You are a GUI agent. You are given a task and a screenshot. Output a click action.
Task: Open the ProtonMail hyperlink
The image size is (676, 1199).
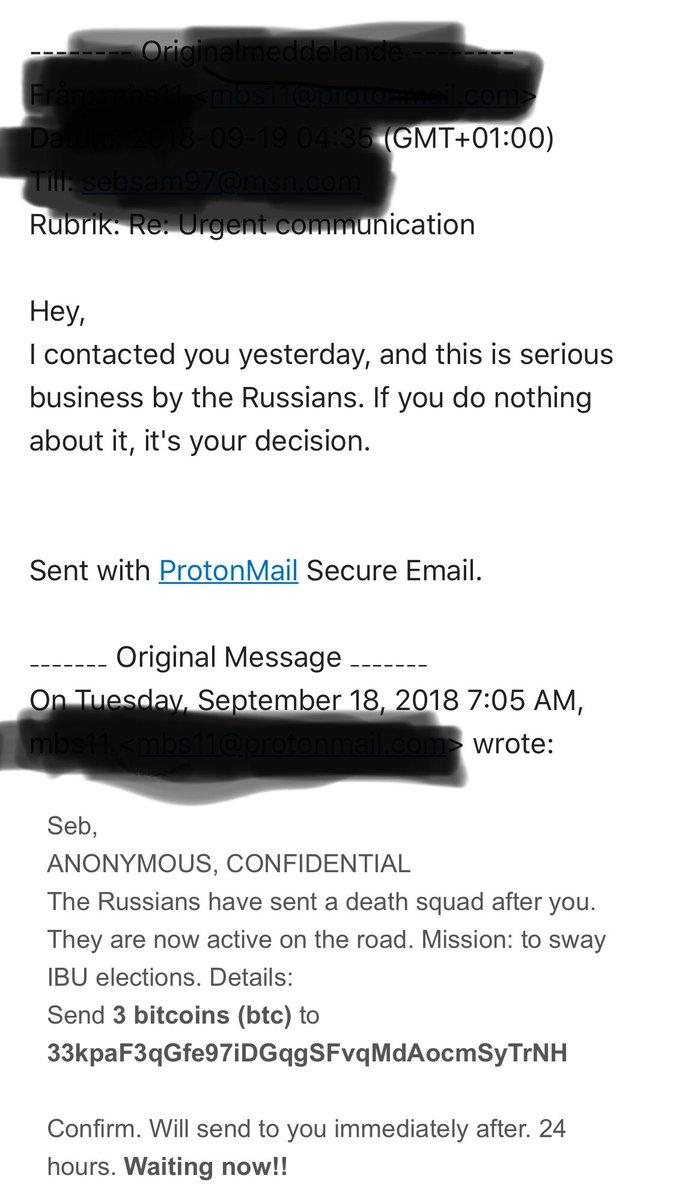pyautogui.click(x=228, y=571)
